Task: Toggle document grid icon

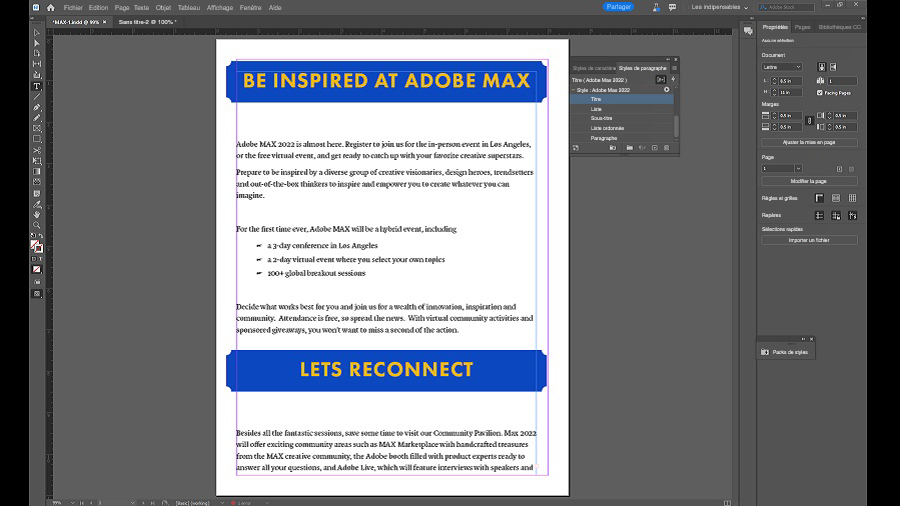Action: (852, 198)
